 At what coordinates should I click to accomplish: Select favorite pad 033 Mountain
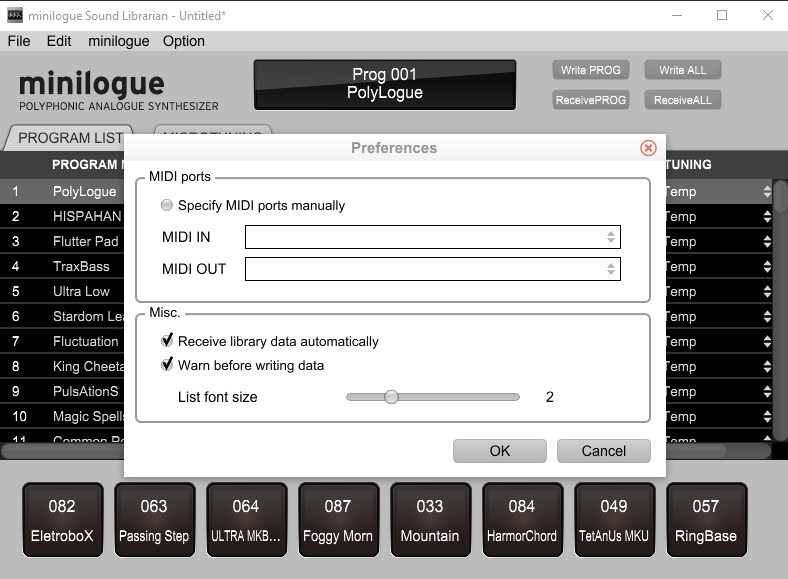tap(430, 520)
